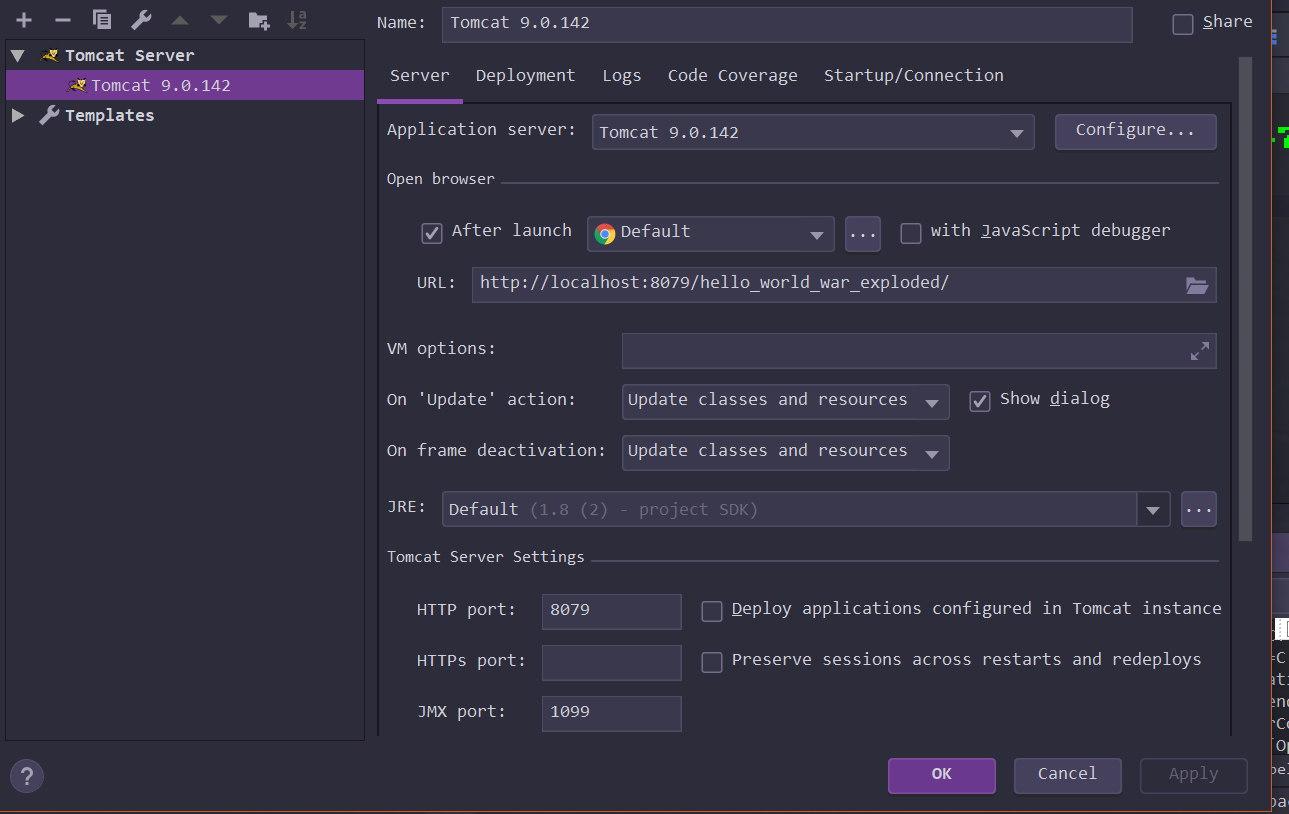Open the Default browser dropdown

tap(711, 233)
